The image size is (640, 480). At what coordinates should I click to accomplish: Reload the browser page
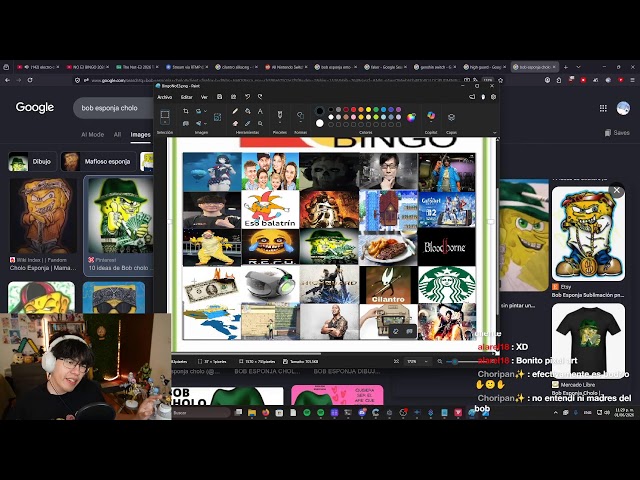30,80
